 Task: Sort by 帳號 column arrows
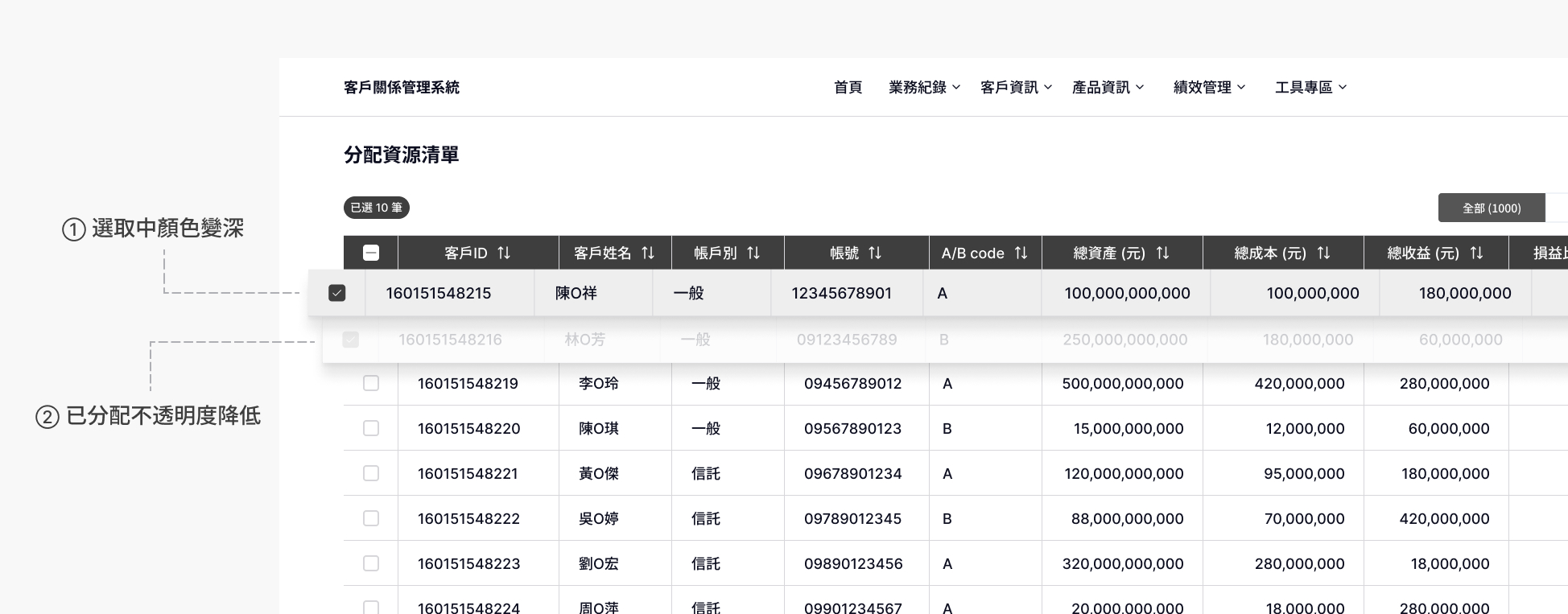point(875,253)
